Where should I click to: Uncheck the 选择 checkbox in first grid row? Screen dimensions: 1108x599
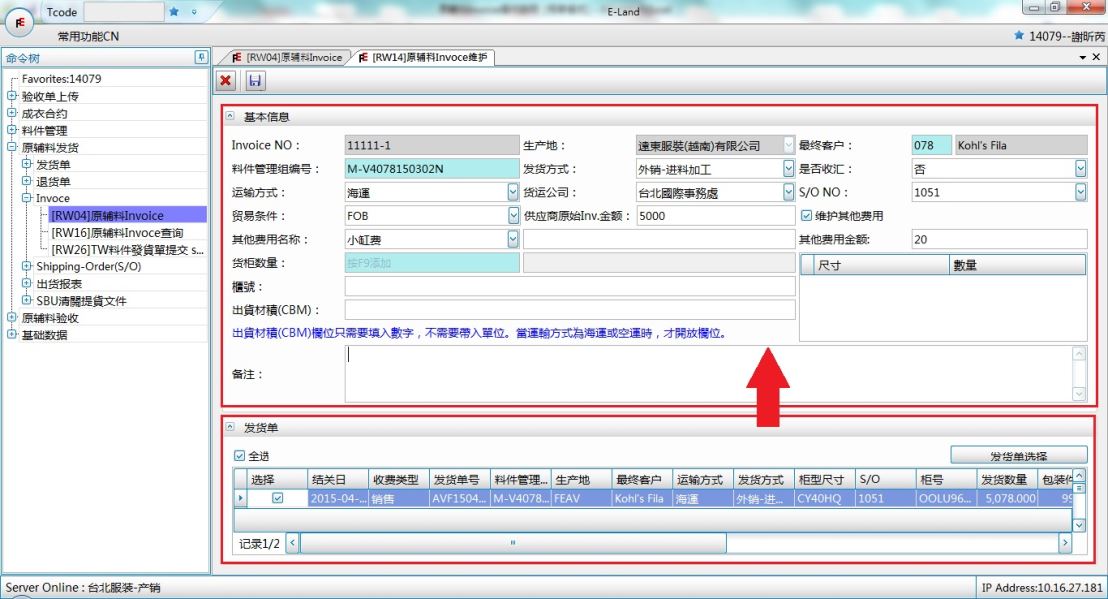278,498
